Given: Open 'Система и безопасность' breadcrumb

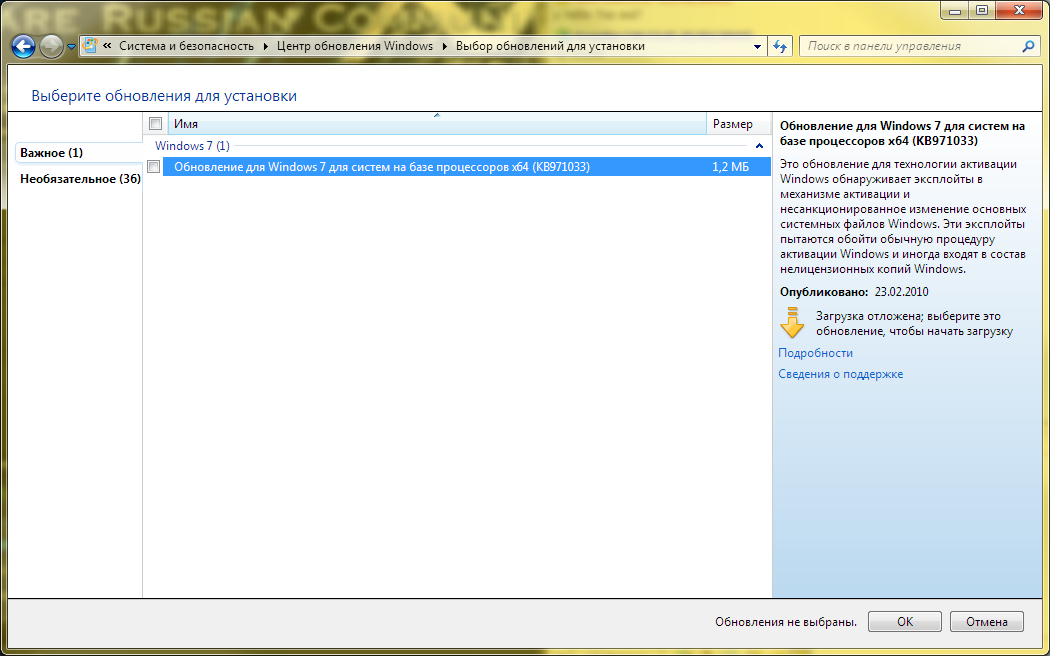Looking at the screenshot, I should pos(186,46).
